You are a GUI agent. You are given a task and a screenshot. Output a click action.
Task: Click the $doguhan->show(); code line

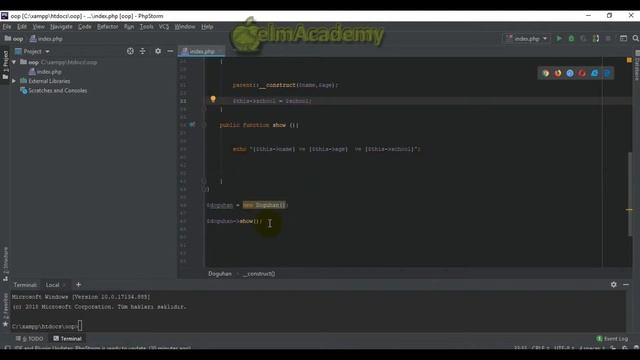coord(234,221)
